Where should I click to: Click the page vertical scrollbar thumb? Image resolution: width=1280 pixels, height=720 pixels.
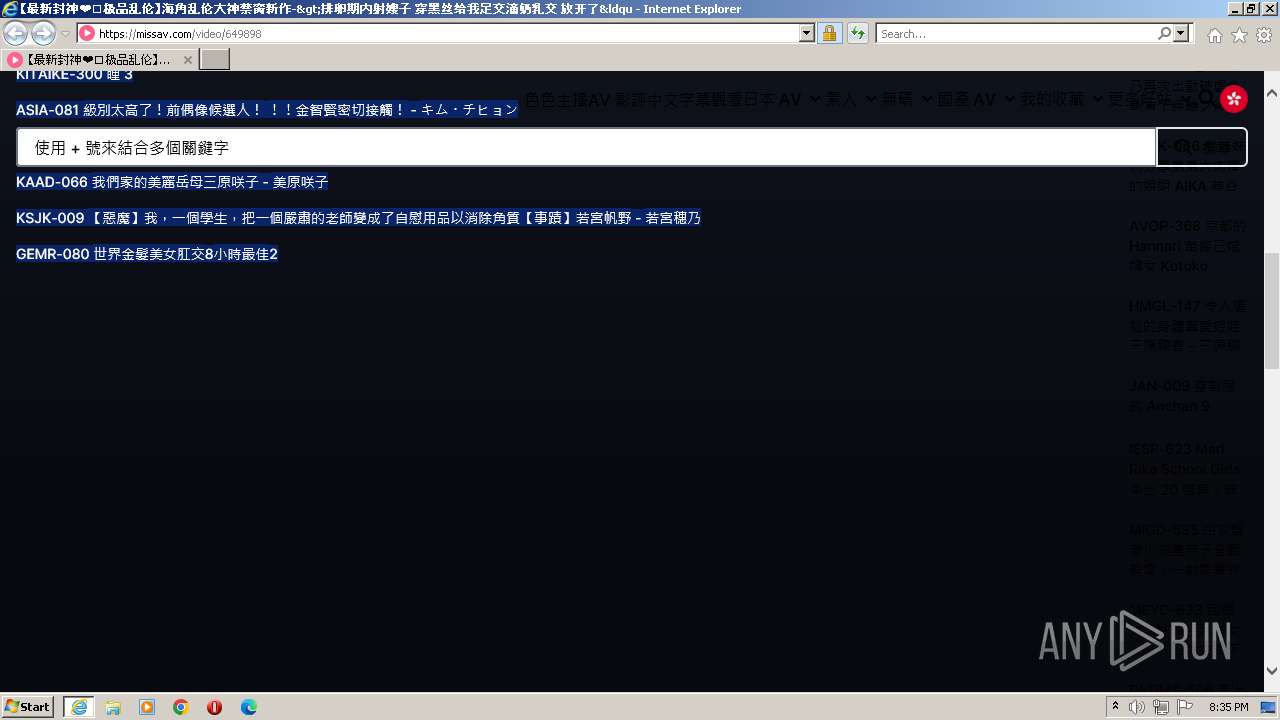pyautogui.click(x=1272, y=311)
